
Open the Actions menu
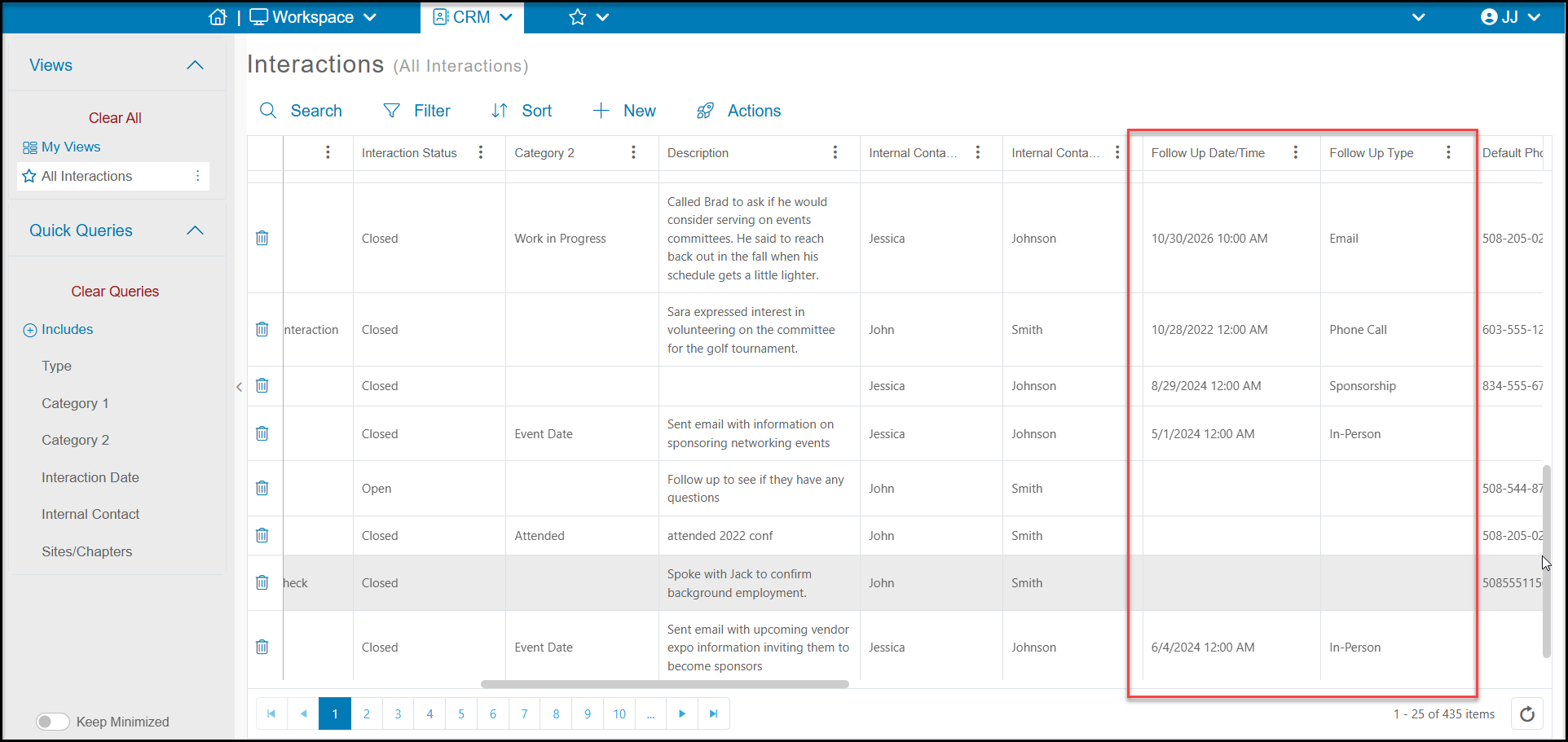click(x=738, y=111)
